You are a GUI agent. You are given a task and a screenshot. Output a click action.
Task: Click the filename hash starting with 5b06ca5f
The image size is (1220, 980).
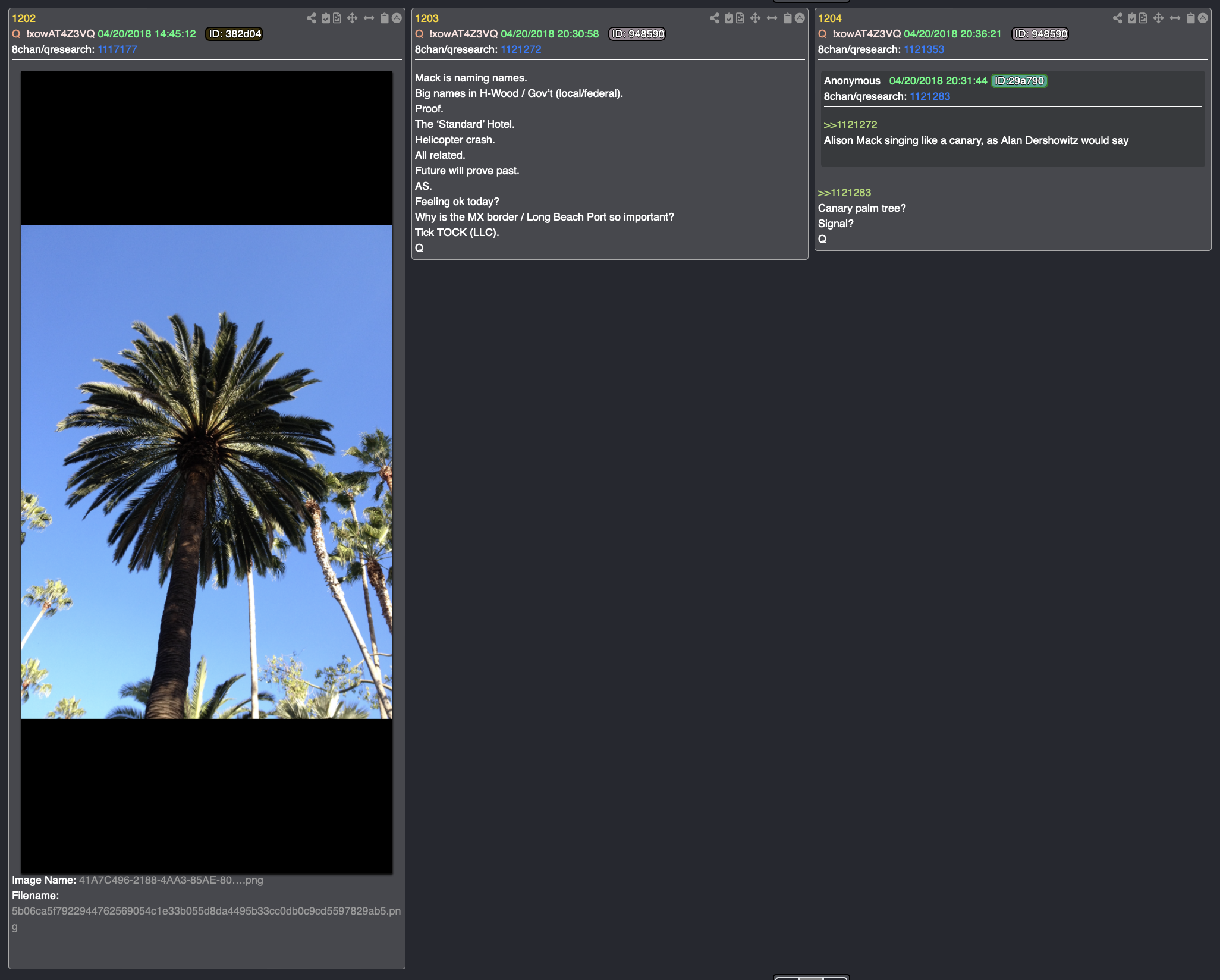206,919
